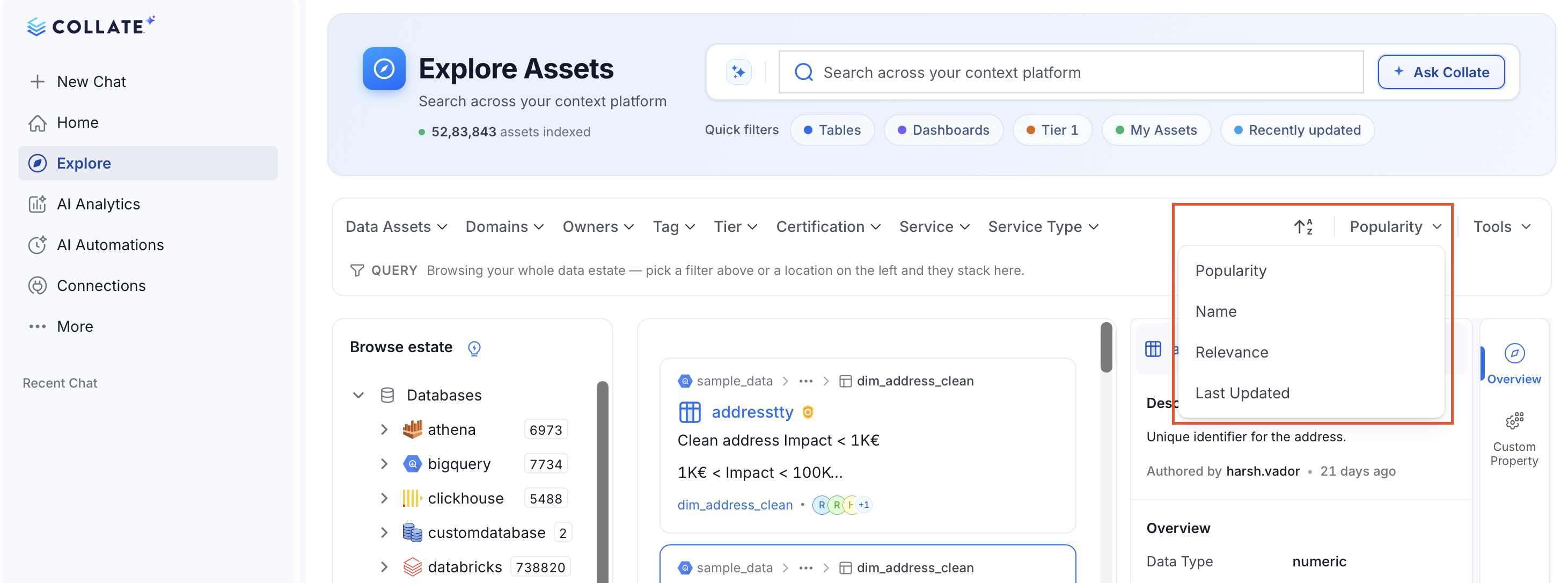Click the certification badge next to addresstty
Viewport: 1568px width, 583px height.
pyautogui.click(x=808, y=412)
